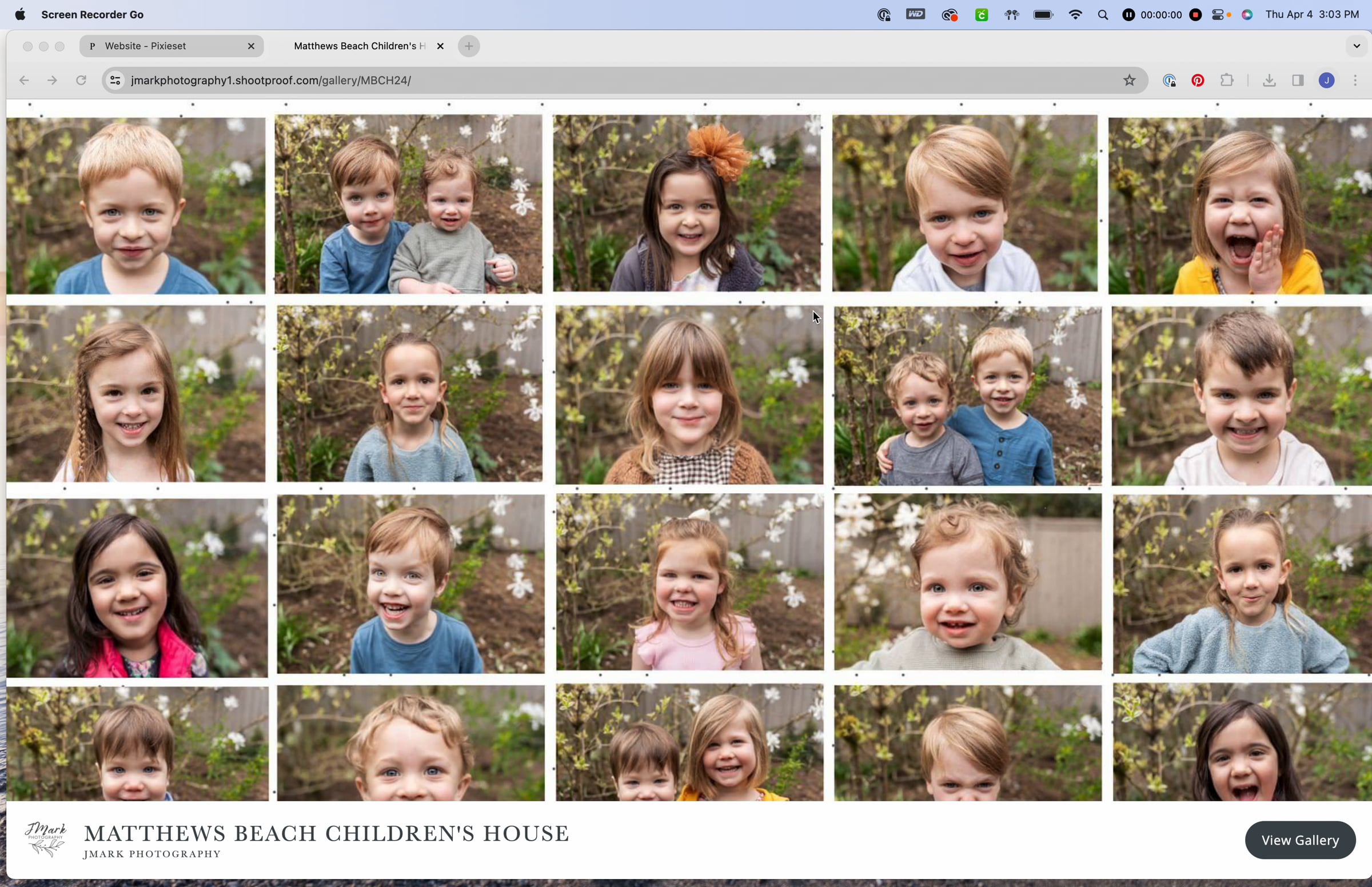Open the date and time widget panel
This screenshot has height=887, width=1372.
click(1312, 14)
